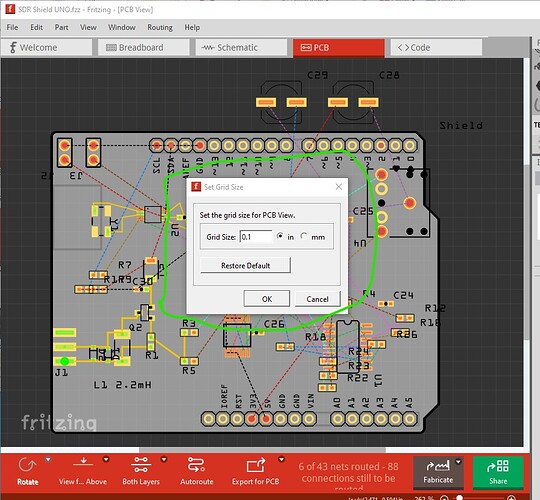
Task: Click the R5 resistor label
Action: (189, 371)
